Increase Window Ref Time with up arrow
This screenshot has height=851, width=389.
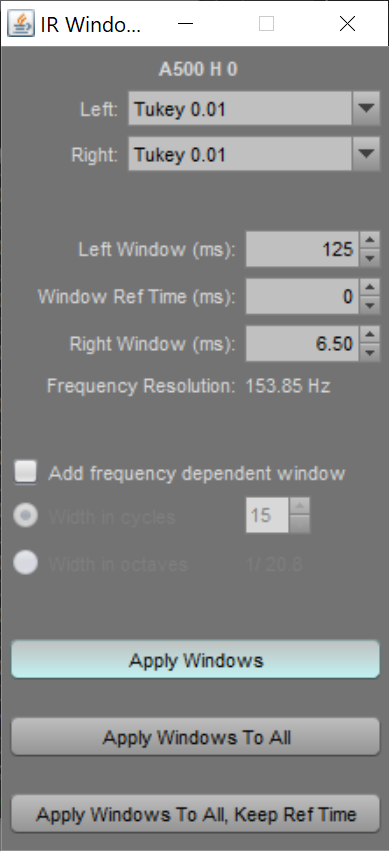(370, 288)
